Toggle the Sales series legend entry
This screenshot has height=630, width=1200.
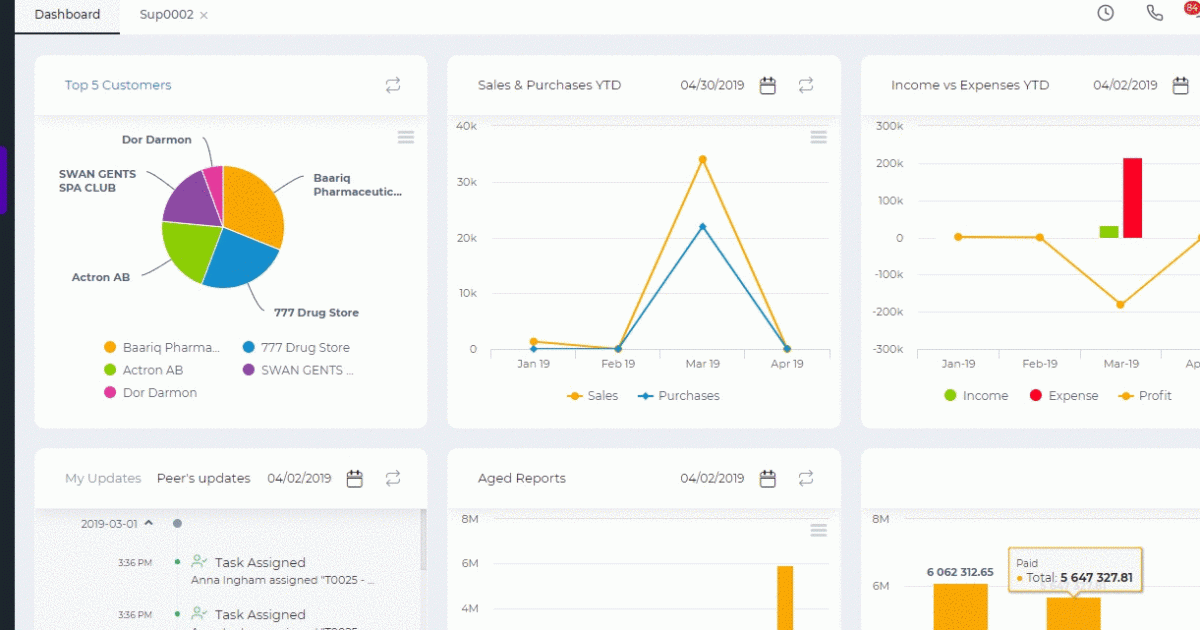pos(593,396)
